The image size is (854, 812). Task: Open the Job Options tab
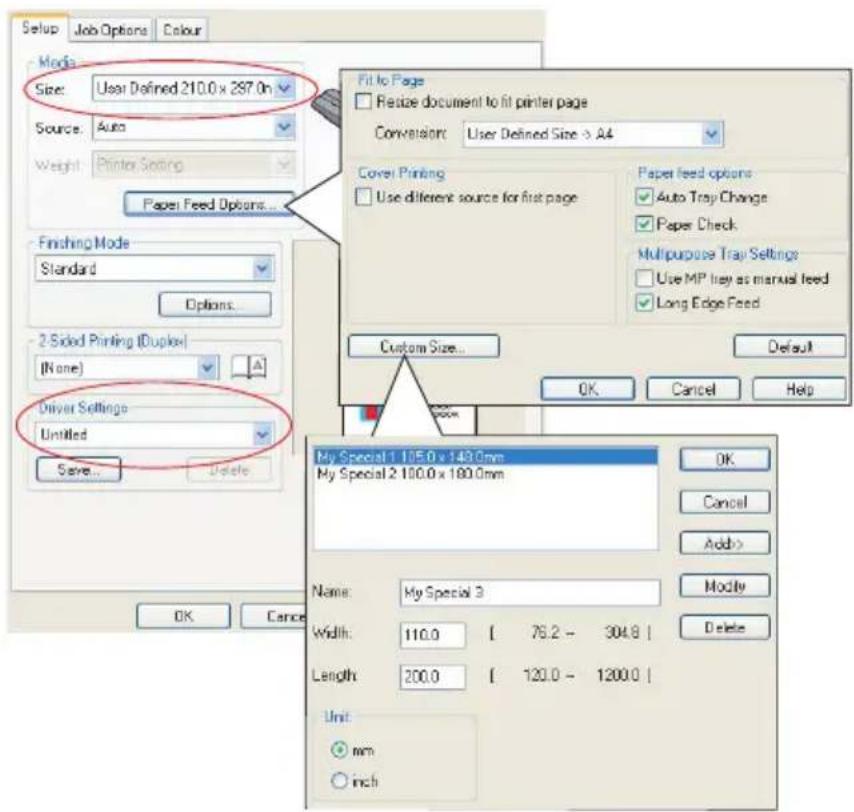click(111, 30)
